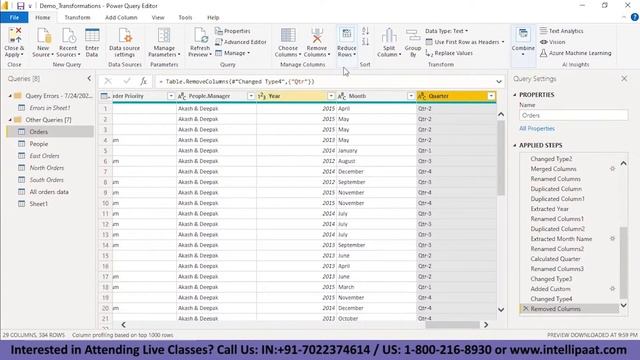The image size is (640, 360).
Task: Open settings gear for Added Custom step
Action: 612,289
